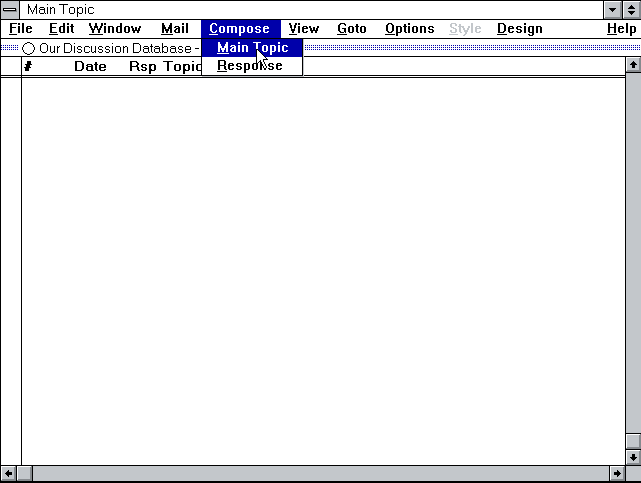Open the File menu
The image size is (641, 483).
tap(21, 29)
